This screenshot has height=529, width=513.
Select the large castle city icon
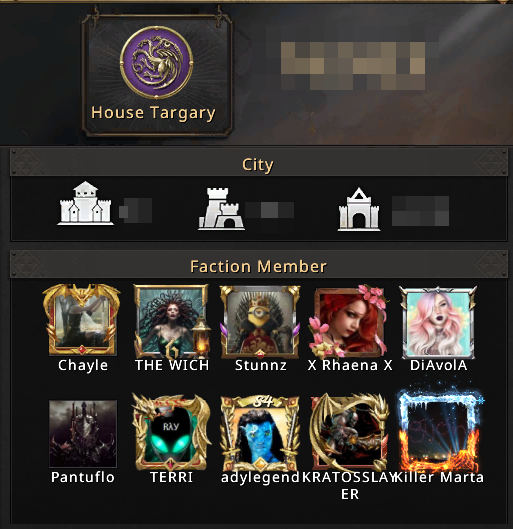click(x=85, y=203)
